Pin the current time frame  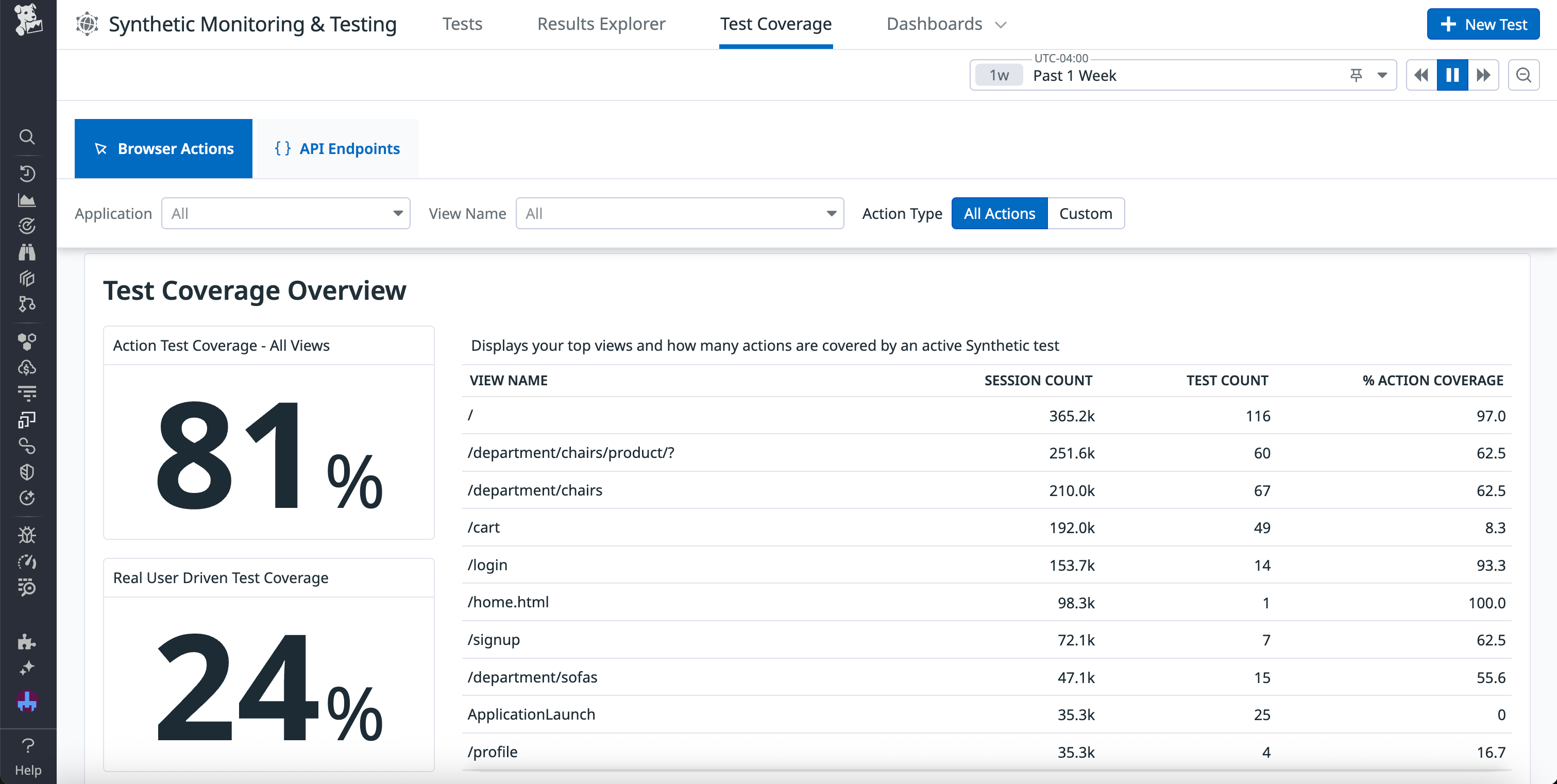pos(1356,74)
